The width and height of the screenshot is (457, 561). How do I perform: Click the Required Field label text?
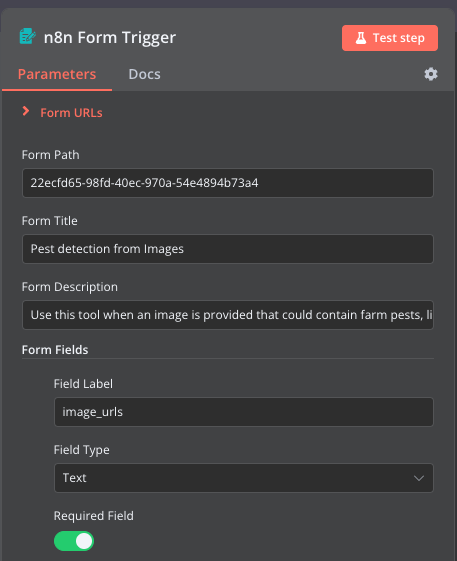point(94,516)
